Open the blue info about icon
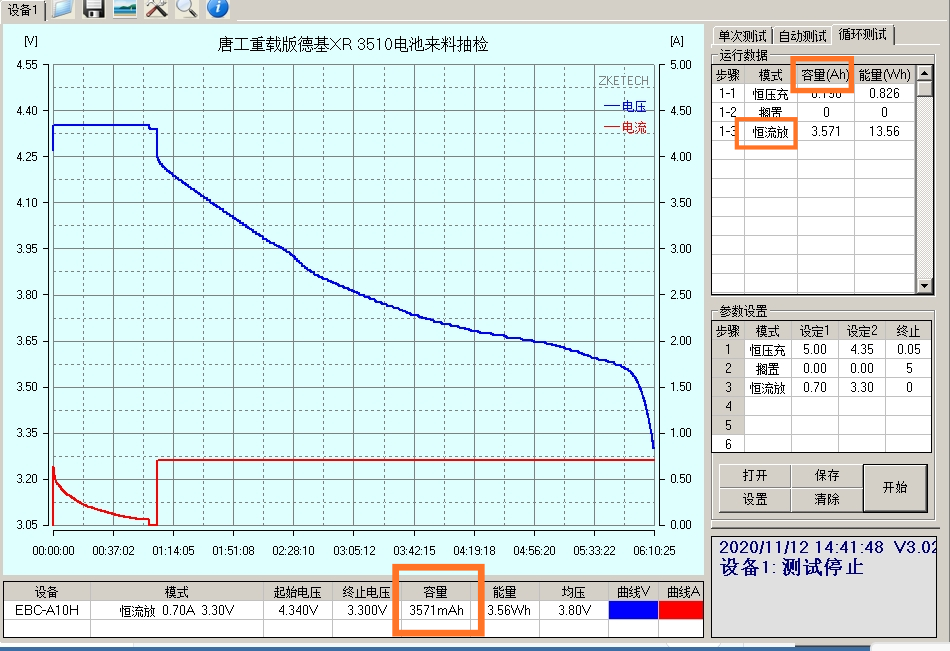Viewport: 950px width, 651px height. 218,8
